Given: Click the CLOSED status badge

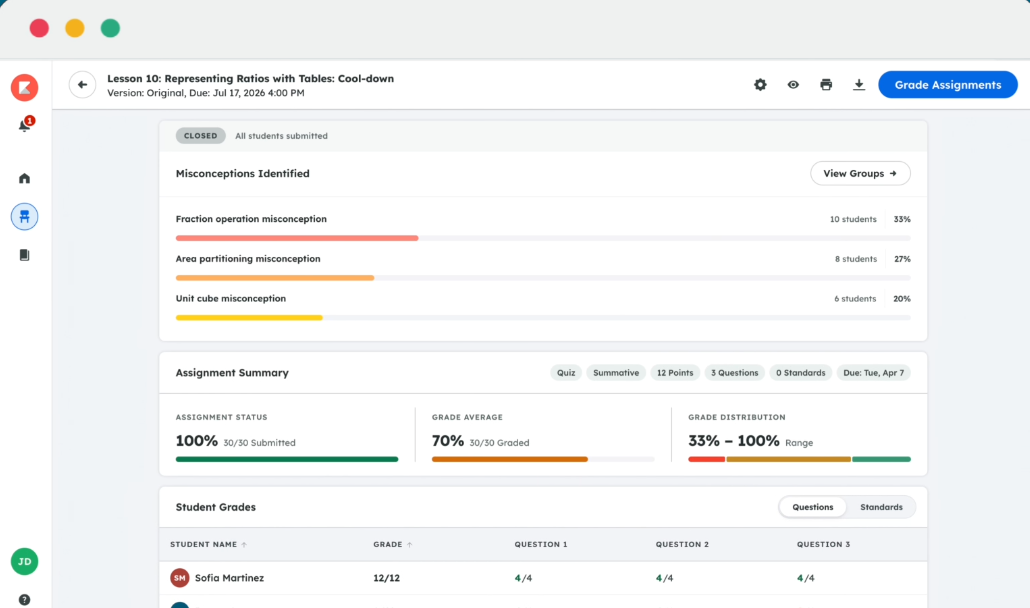Looking at the screenshot, I should click(200, 136).
